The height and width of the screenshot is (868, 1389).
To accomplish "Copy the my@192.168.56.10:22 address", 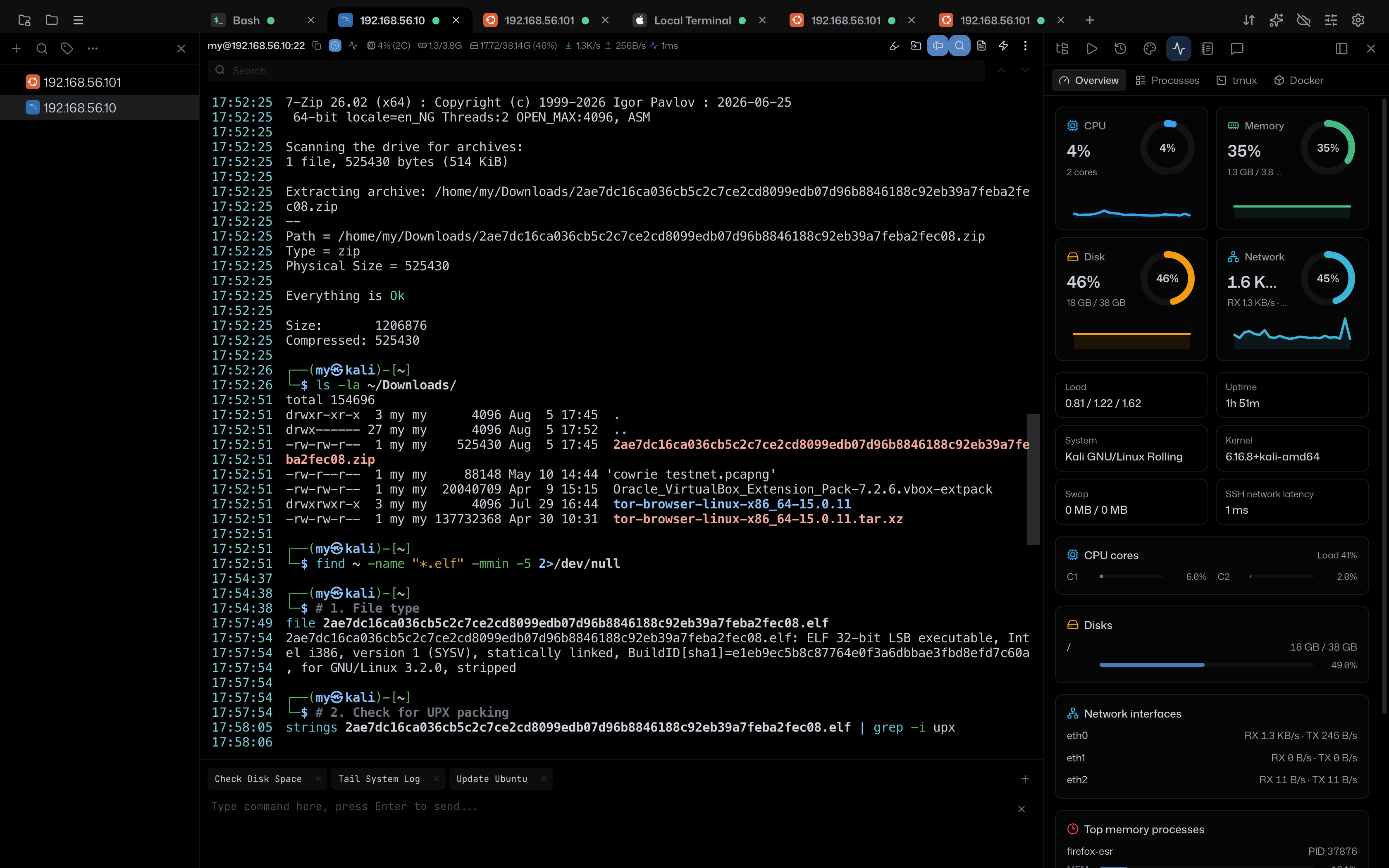I will point(316,45).
